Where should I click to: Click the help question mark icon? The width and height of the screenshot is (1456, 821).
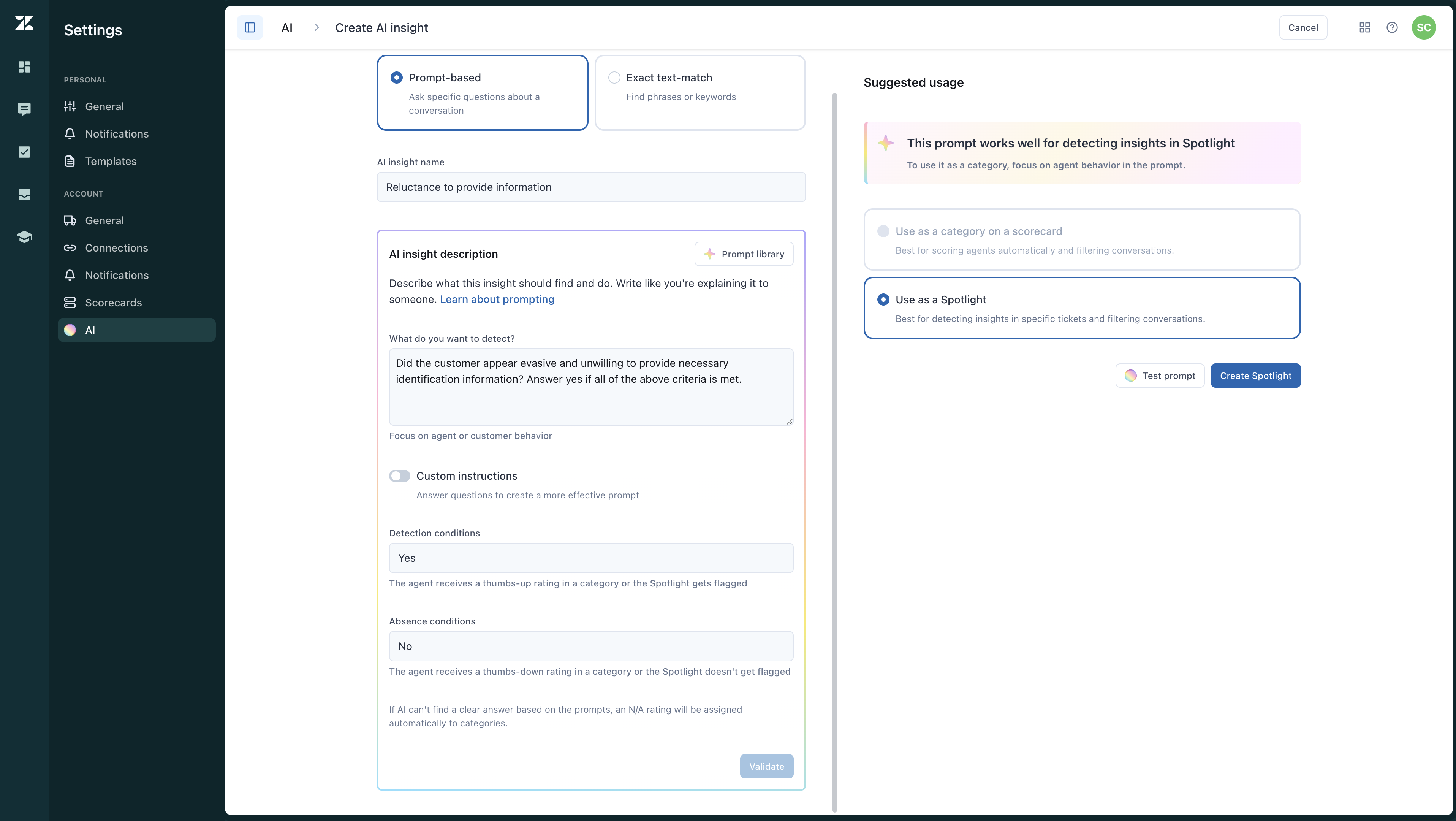coord(1392,28)
